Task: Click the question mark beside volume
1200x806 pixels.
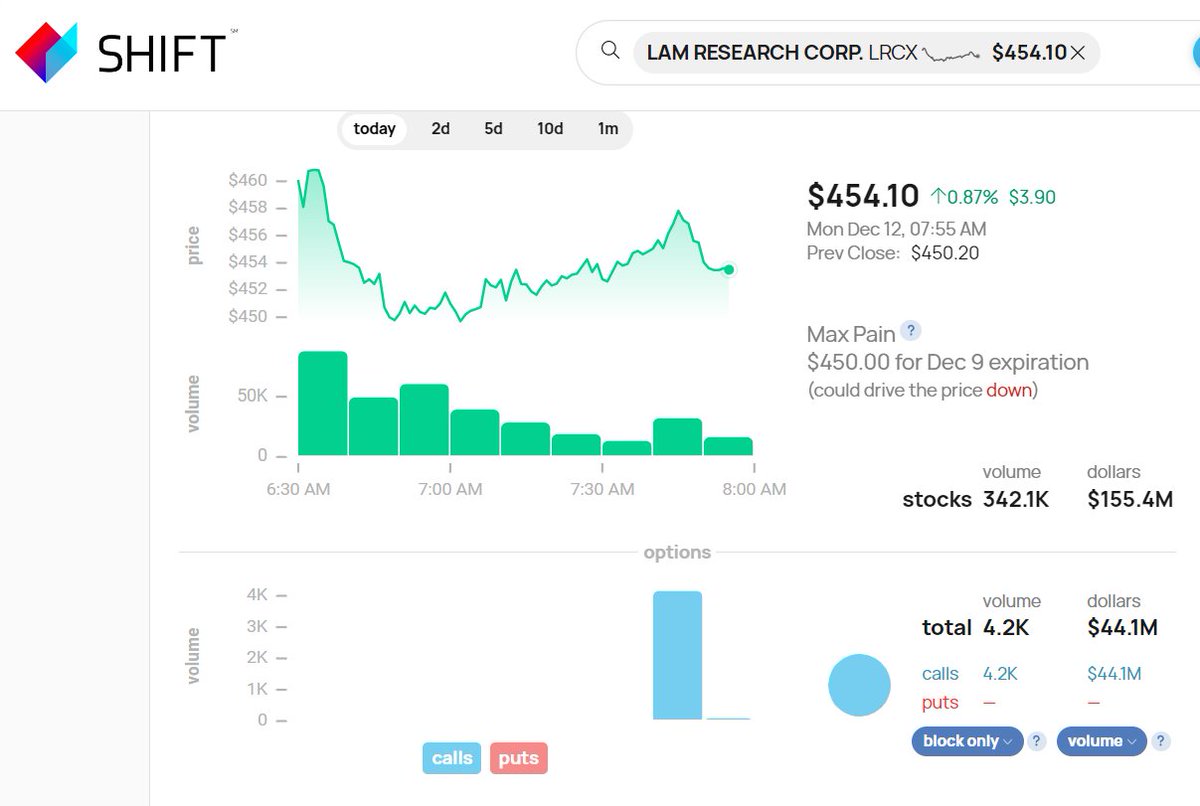Action: (x=1160, y=741)
